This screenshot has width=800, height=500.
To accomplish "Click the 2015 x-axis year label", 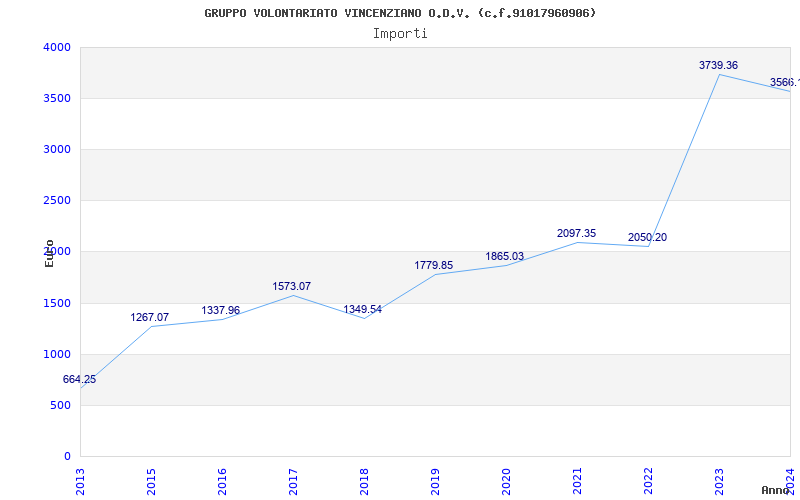I will click(151, 482).
